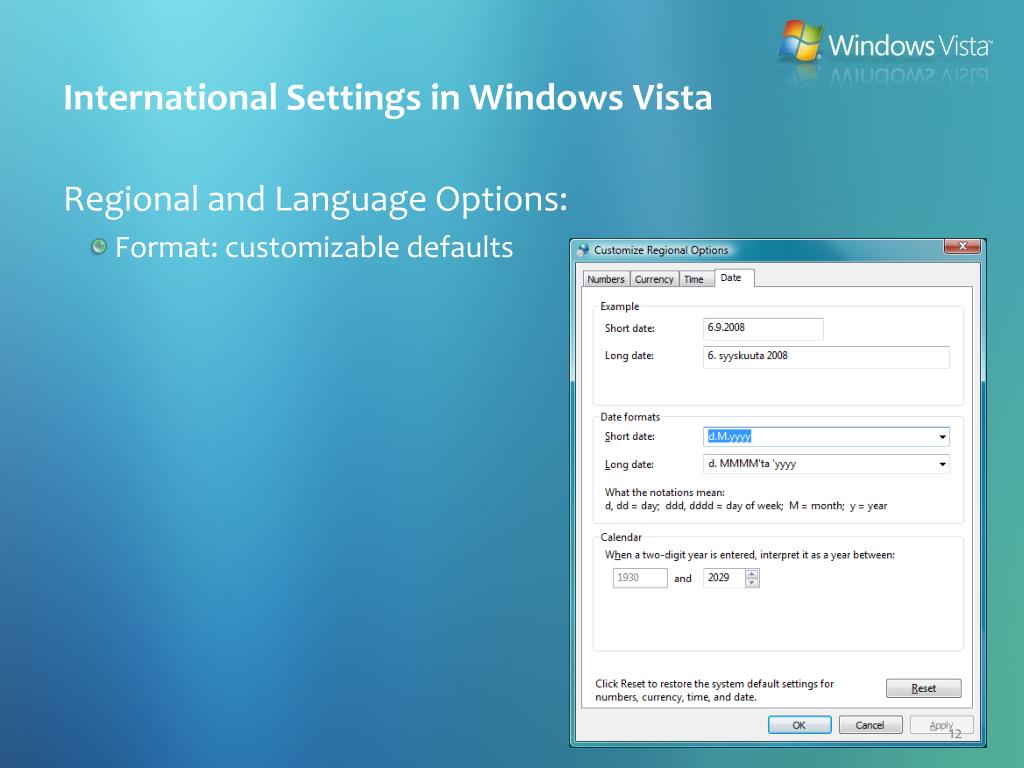Click the 1930 start year field
Viewport: 1024px width, 768px height.
coord(640,578)
